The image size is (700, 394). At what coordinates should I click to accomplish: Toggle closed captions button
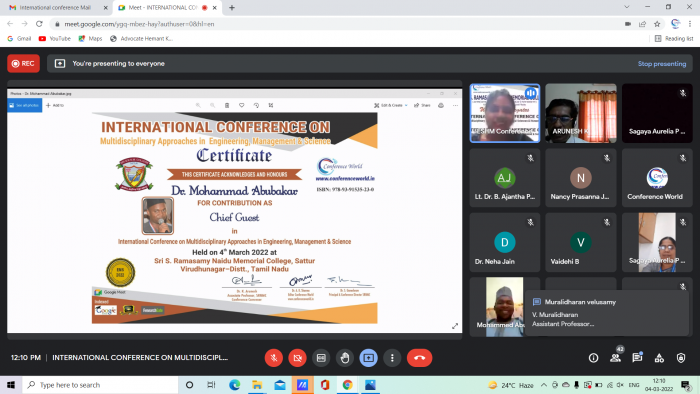321,358
